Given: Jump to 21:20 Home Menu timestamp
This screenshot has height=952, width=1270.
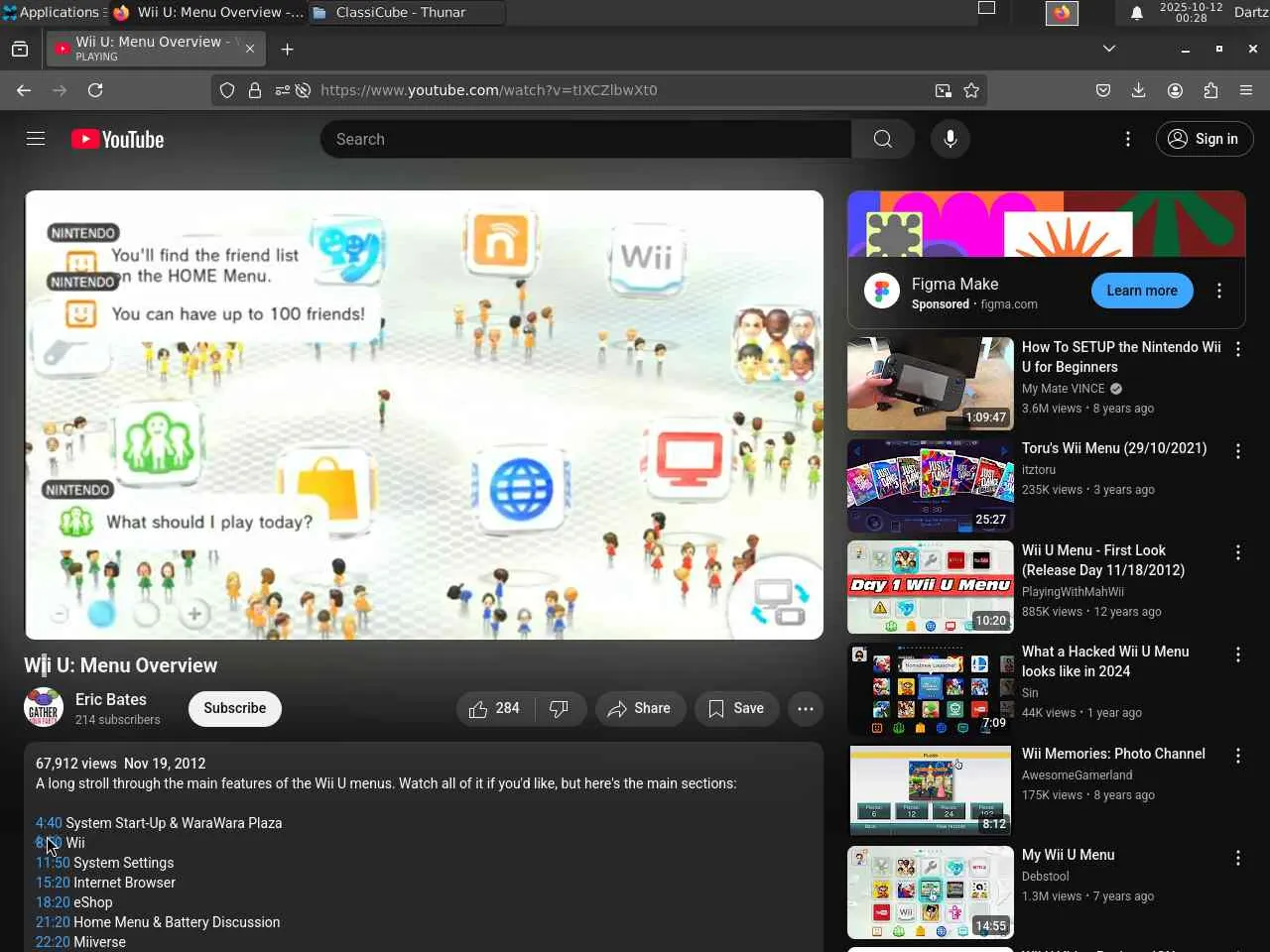Looking at the screenshot, I should tap(53, 922).
